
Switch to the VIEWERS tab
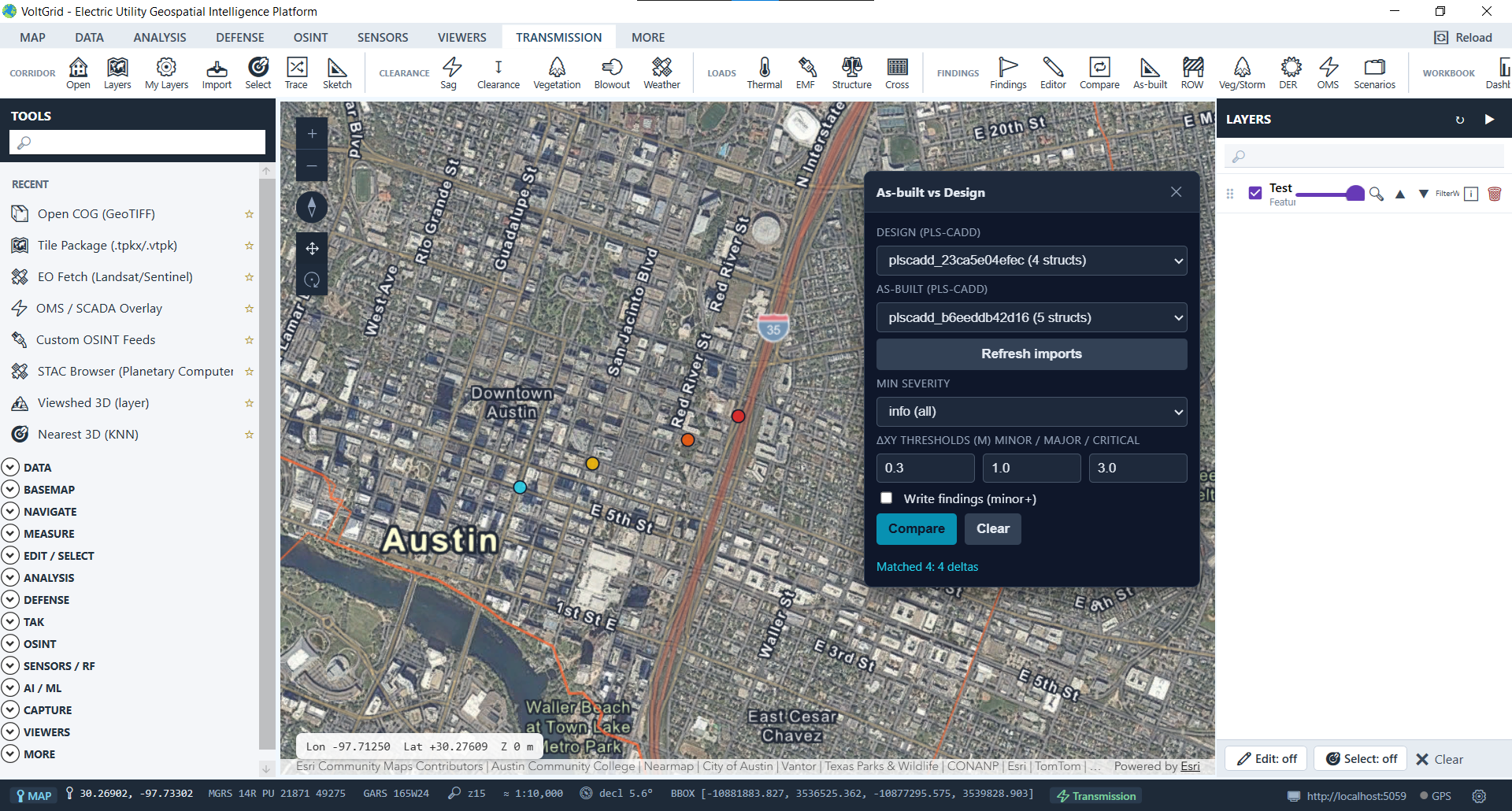point(461,38)
